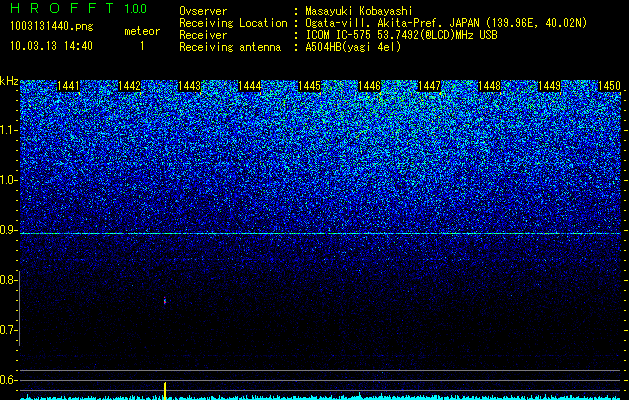Click the gray vertical range bar beside 0.8

[x=20, y=308]
